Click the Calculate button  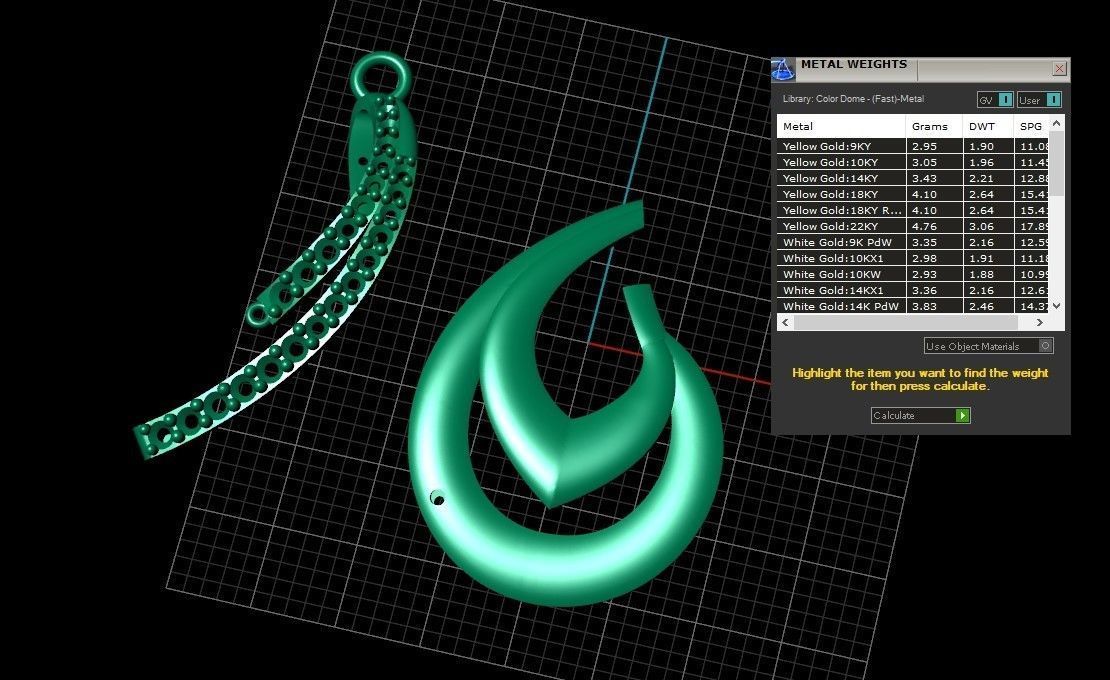click(920, 415)
